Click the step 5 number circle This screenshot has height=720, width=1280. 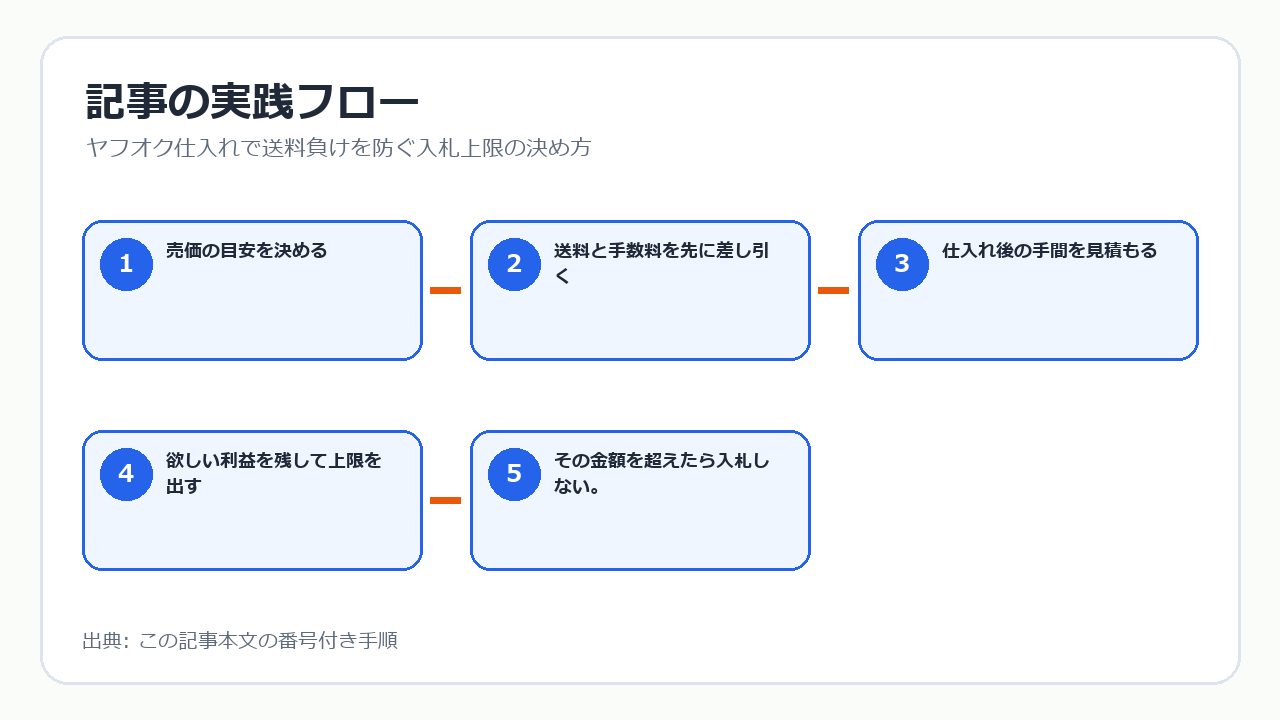[x=514, y=474]
